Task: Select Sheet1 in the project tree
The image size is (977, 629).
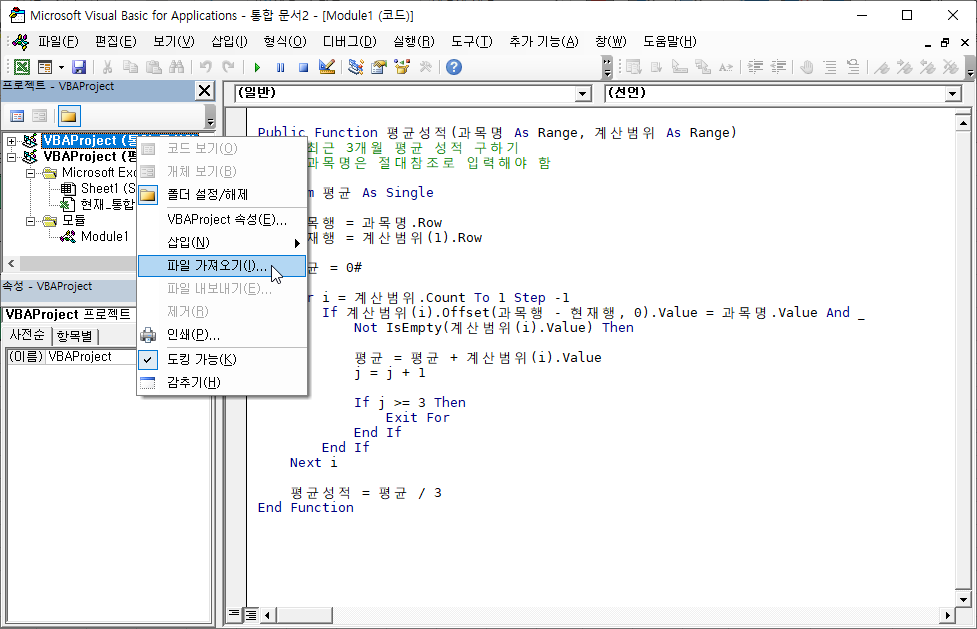Action: click(x=107, y=188)
